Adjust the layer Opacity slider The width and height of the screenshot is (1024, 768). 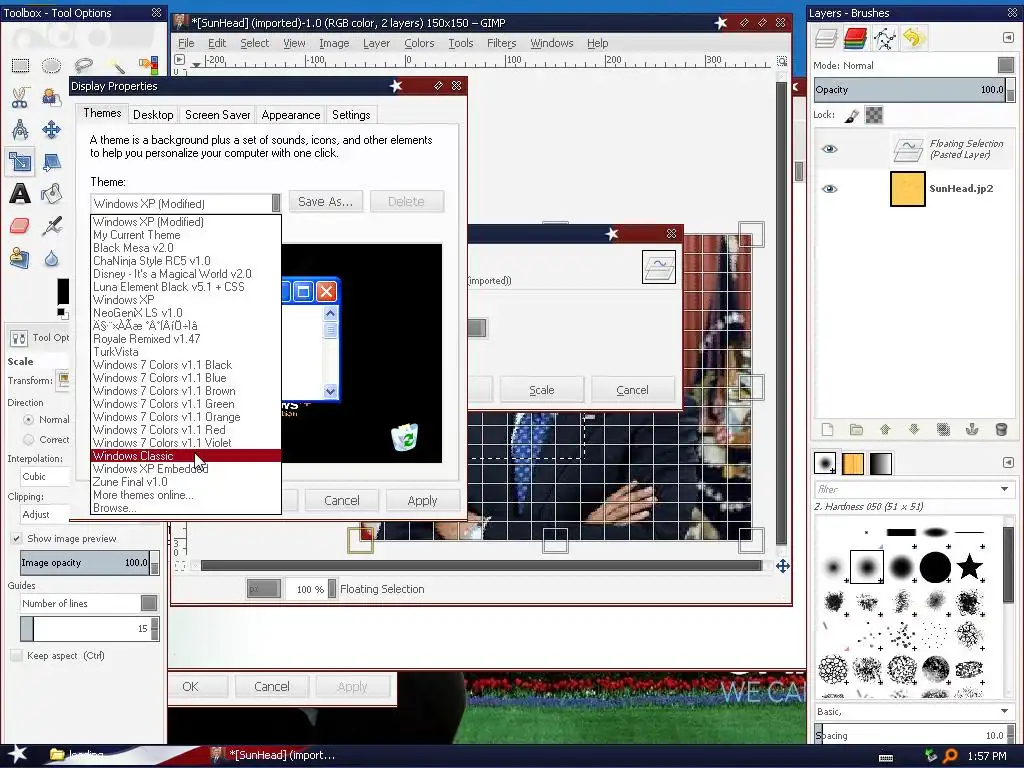point(914,90)
